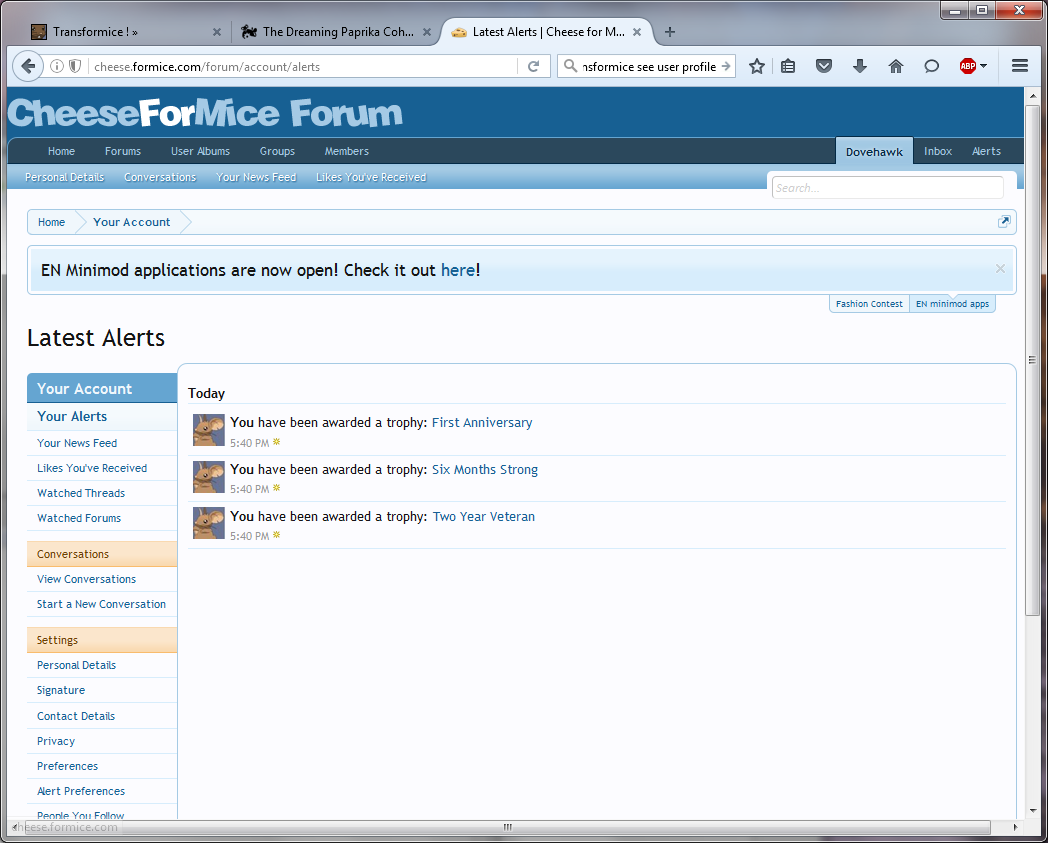Open Adblock Plus dropdown arrow
Screen dimensions: 1048x843
click(x=983, y=66)
